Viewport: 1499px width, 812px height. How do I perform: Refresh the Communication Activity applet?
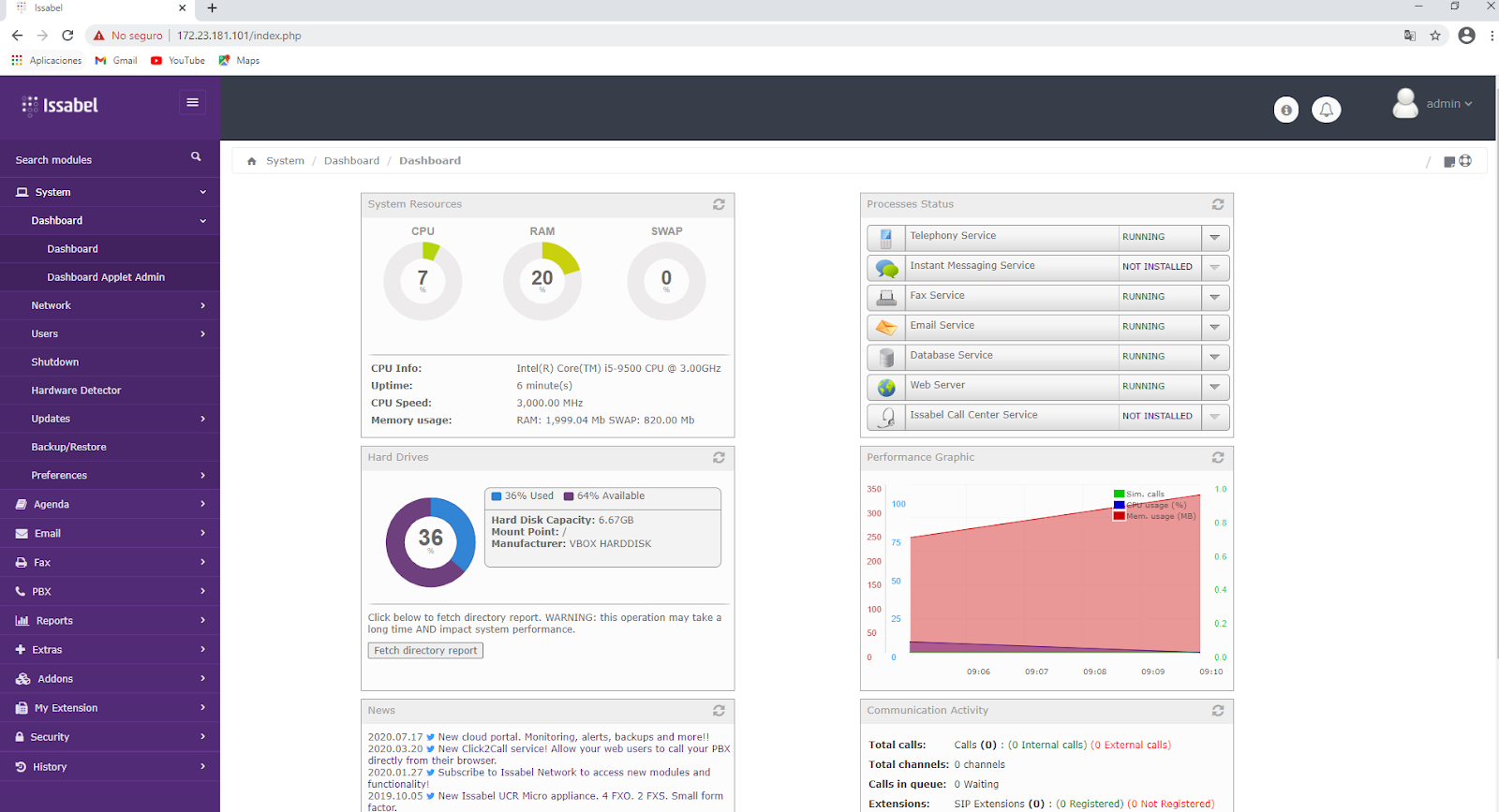pyautogui.click(x=1218, y=711)
